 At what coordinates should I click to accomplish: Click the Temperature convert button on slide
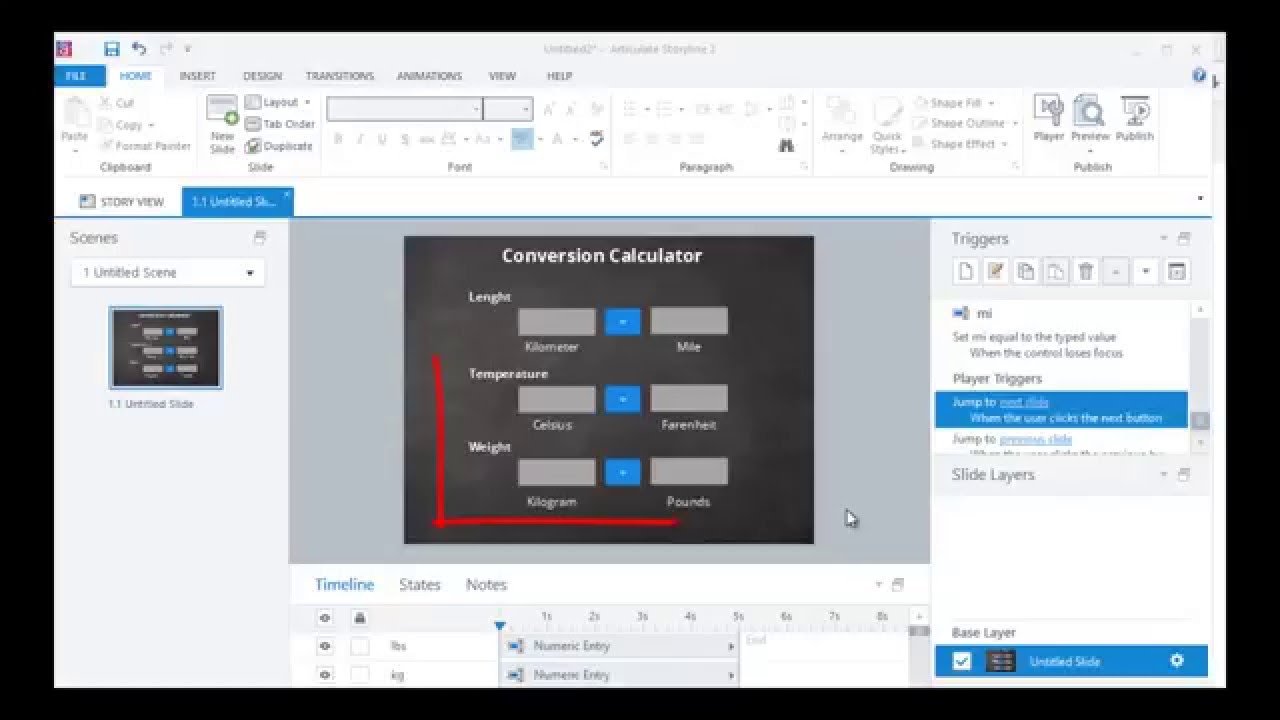622,399
